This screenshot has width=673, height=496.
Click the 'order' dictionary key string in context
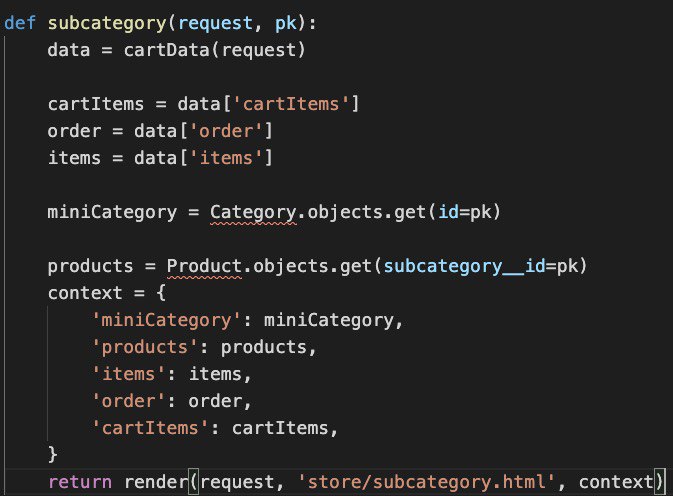point(129,401)
